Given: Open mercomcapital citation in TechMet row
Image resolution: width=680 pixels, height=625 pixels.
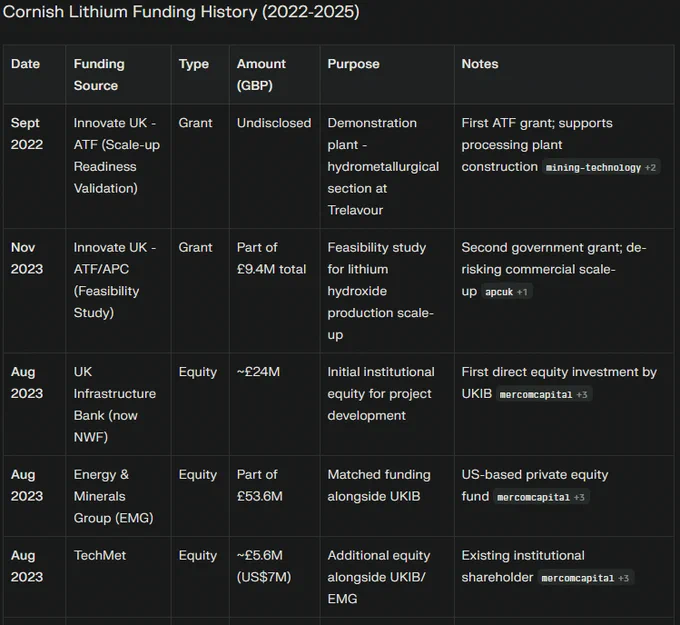Looking at the screenshot, I should point(585,578).
